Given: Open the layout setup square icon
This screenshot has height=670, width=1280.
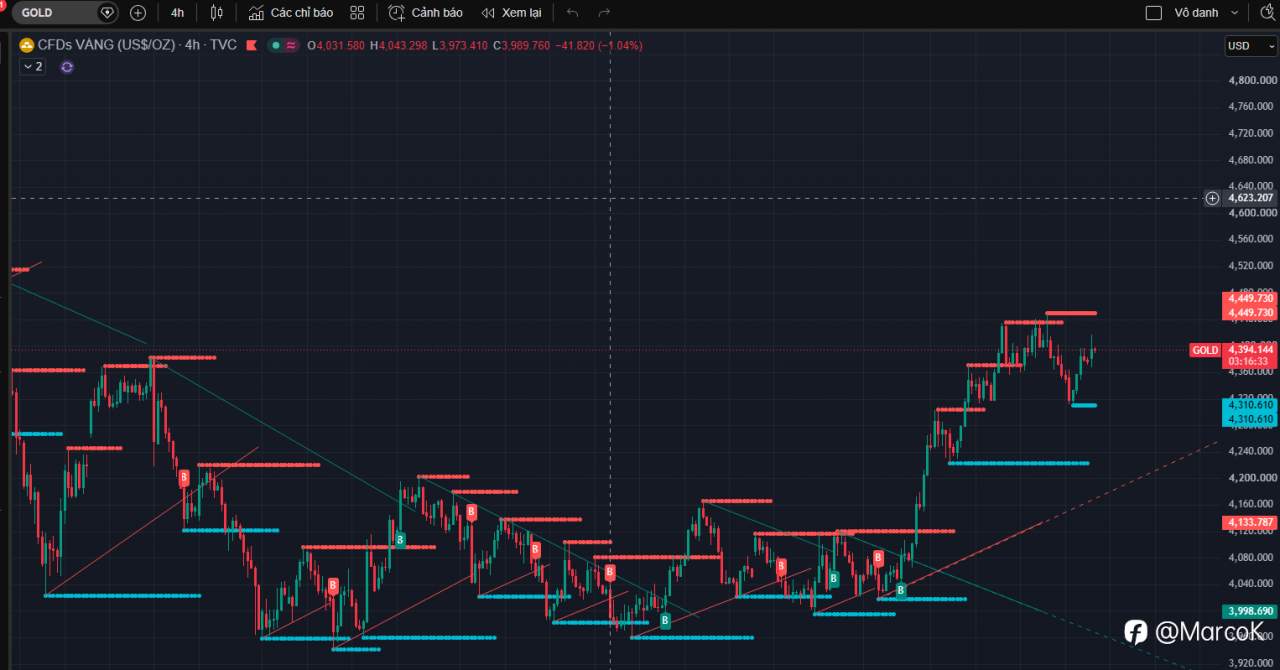Looking at the screenshot, I should 1153,13.
